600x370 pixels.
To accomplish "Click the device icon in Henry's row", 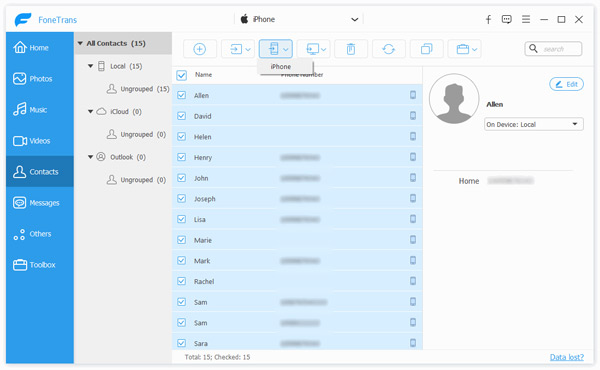I will click(413, 157).
